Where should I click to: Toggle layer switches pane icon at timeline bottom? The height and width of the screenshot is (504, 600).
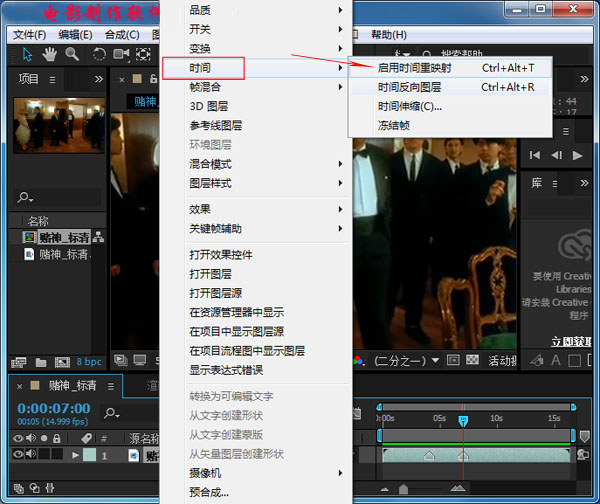18,488
